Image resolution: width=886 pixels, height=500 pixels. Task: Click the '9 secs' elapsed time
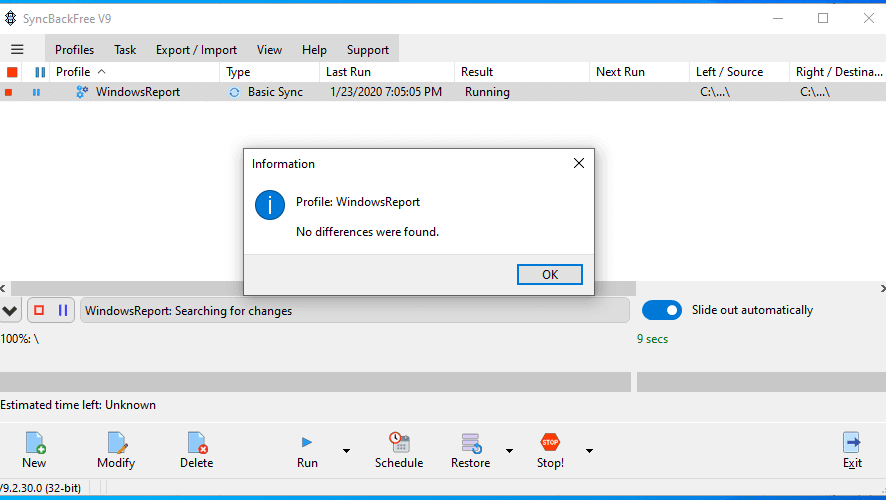pos(652,339)
